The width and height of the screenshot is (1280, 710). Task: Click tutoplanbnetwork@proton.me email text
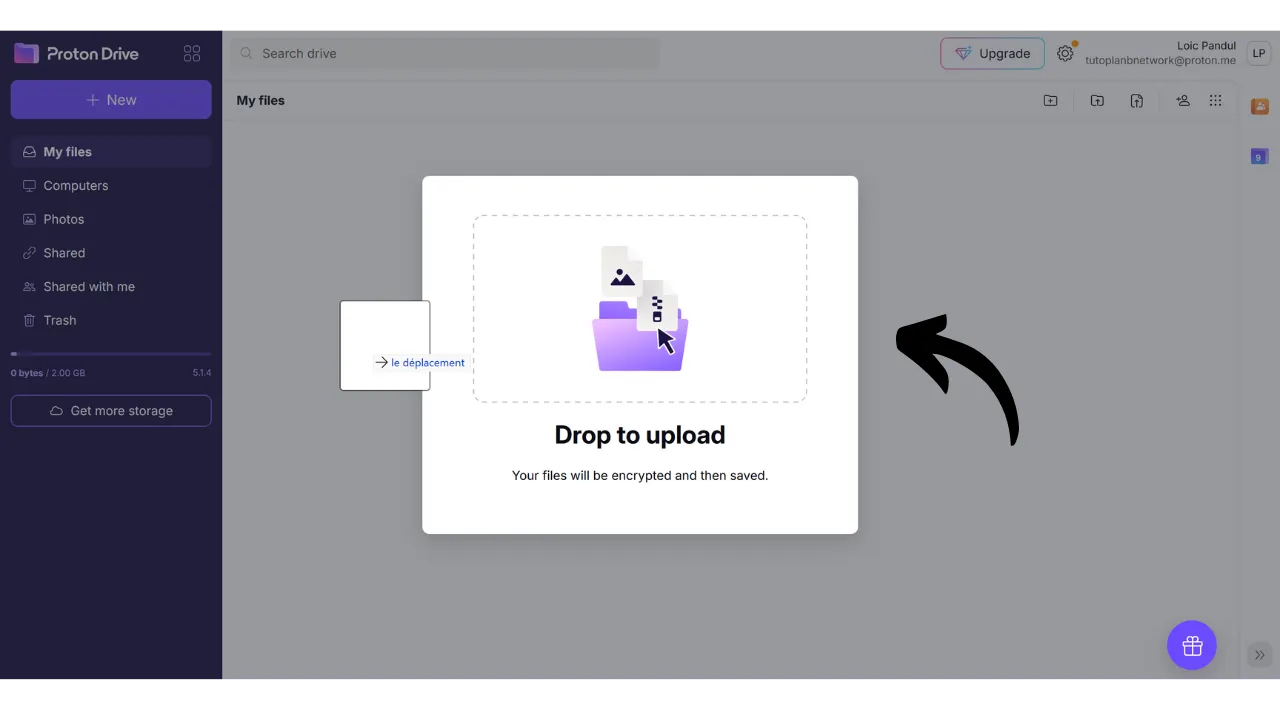pyautogui.click(x=1161, y=61)
